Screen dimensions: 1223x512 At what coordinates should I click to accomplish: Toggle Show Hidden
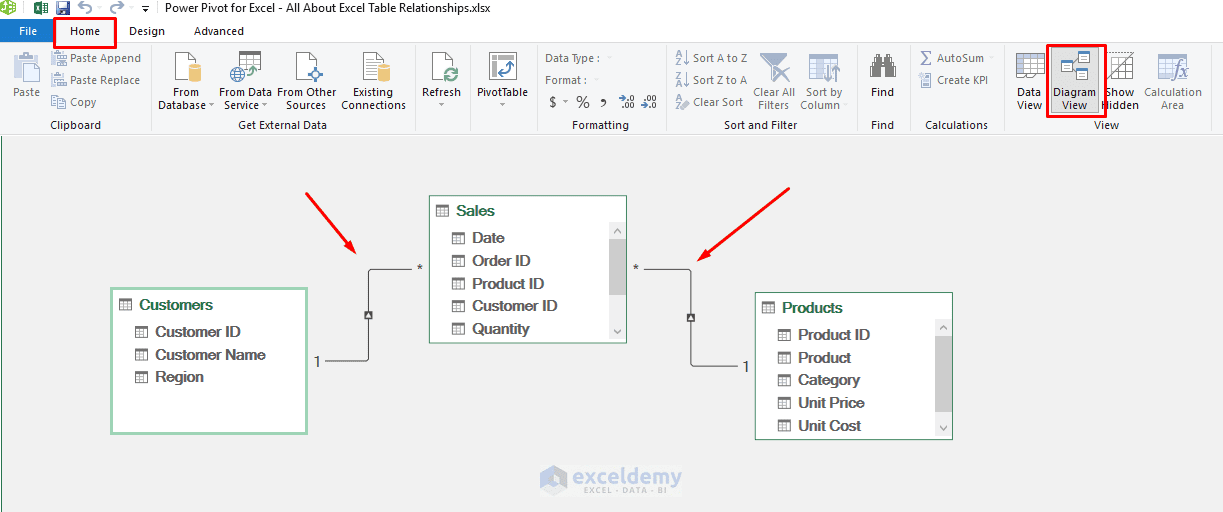click(1121, 81)
